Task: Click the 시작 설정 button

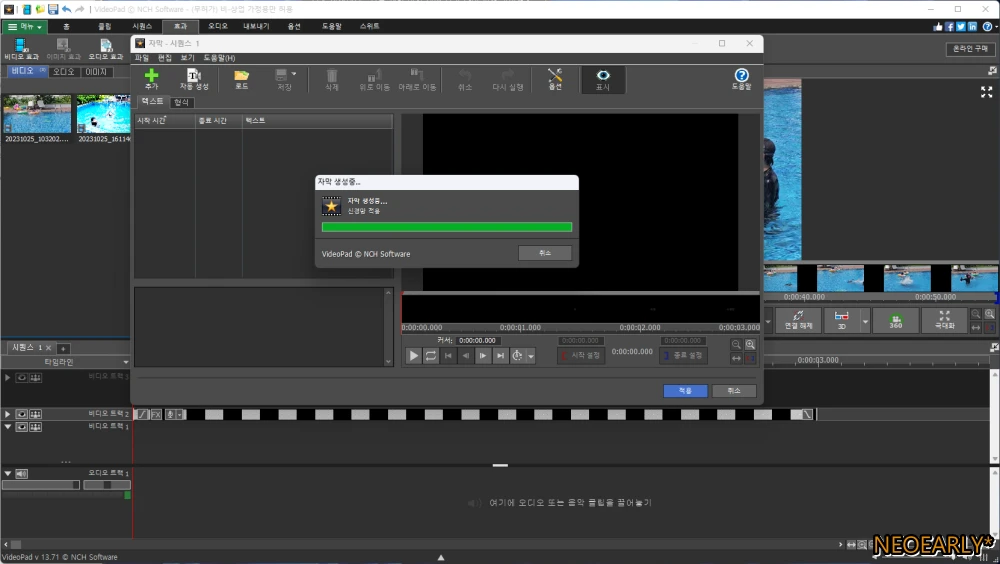Action: pyautogui.click(x=581, y=355)
